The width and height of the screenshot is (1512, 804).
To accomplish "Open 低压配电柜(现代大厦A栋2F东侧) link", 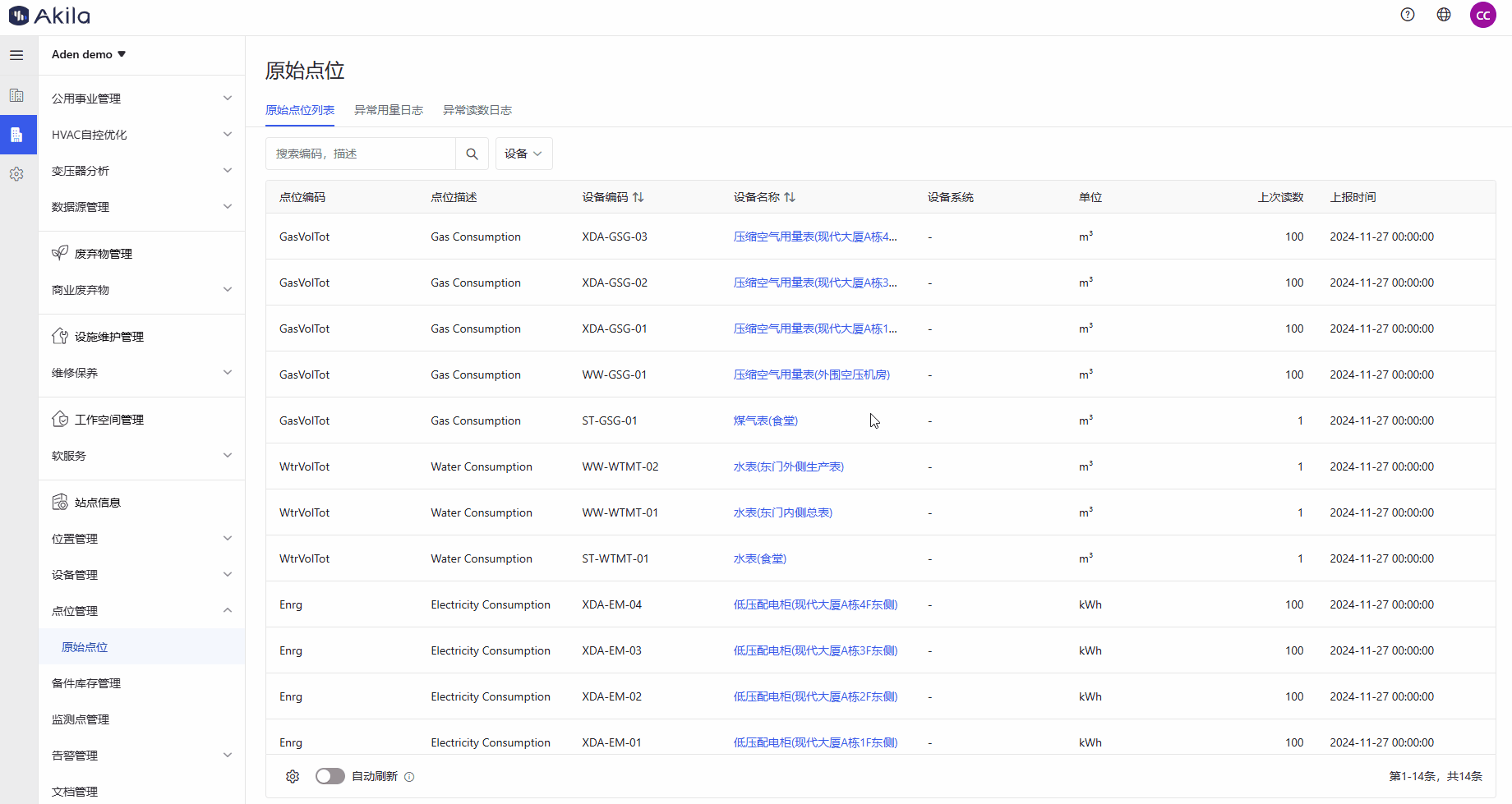I will click(x=815, y=696).
